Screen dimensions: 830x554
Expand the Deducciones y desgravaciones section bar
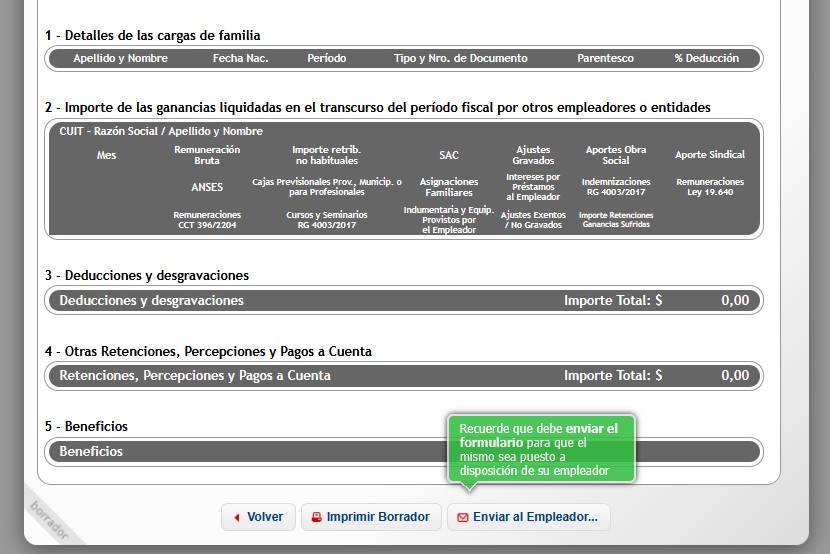pyautogui.click(x=300, y=300)
